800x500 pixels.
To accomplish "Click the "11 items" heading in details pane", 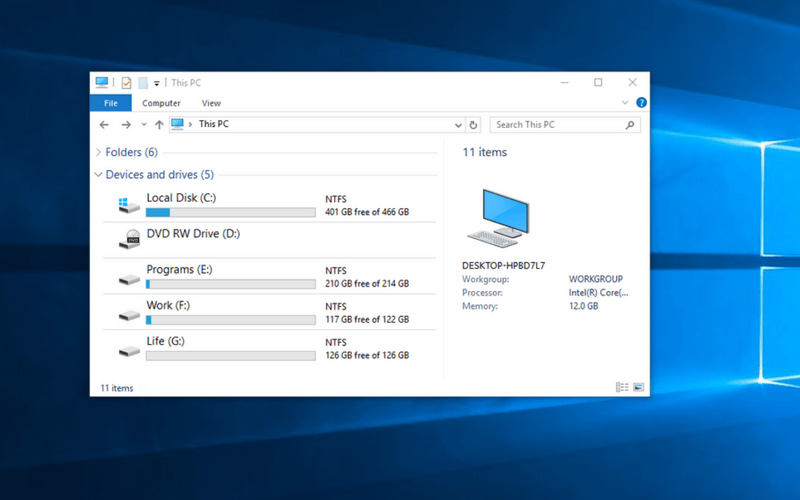I will pos(485,152).
